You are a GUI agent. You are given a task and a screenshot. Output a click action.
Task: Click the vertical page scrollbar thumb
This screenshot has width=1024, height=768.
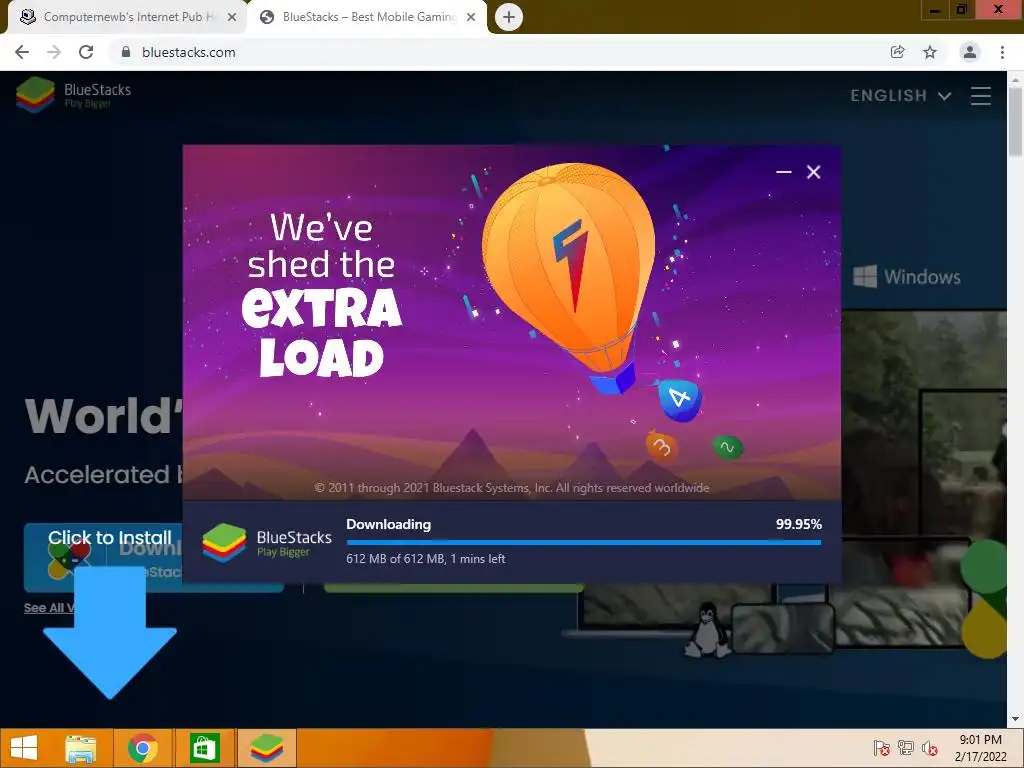1015,121
